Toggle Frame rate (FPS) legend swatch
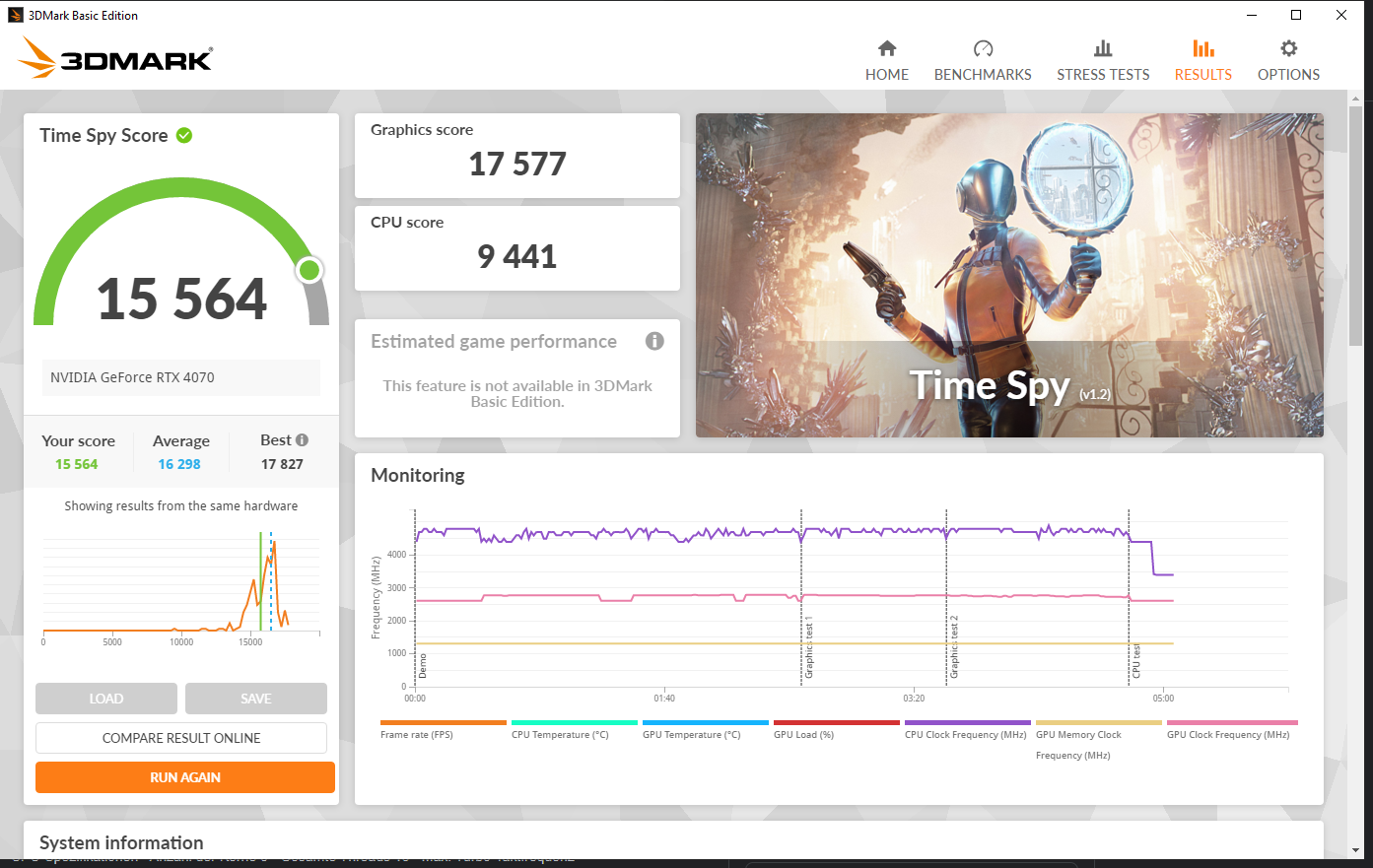 click(x=443, y=722)
